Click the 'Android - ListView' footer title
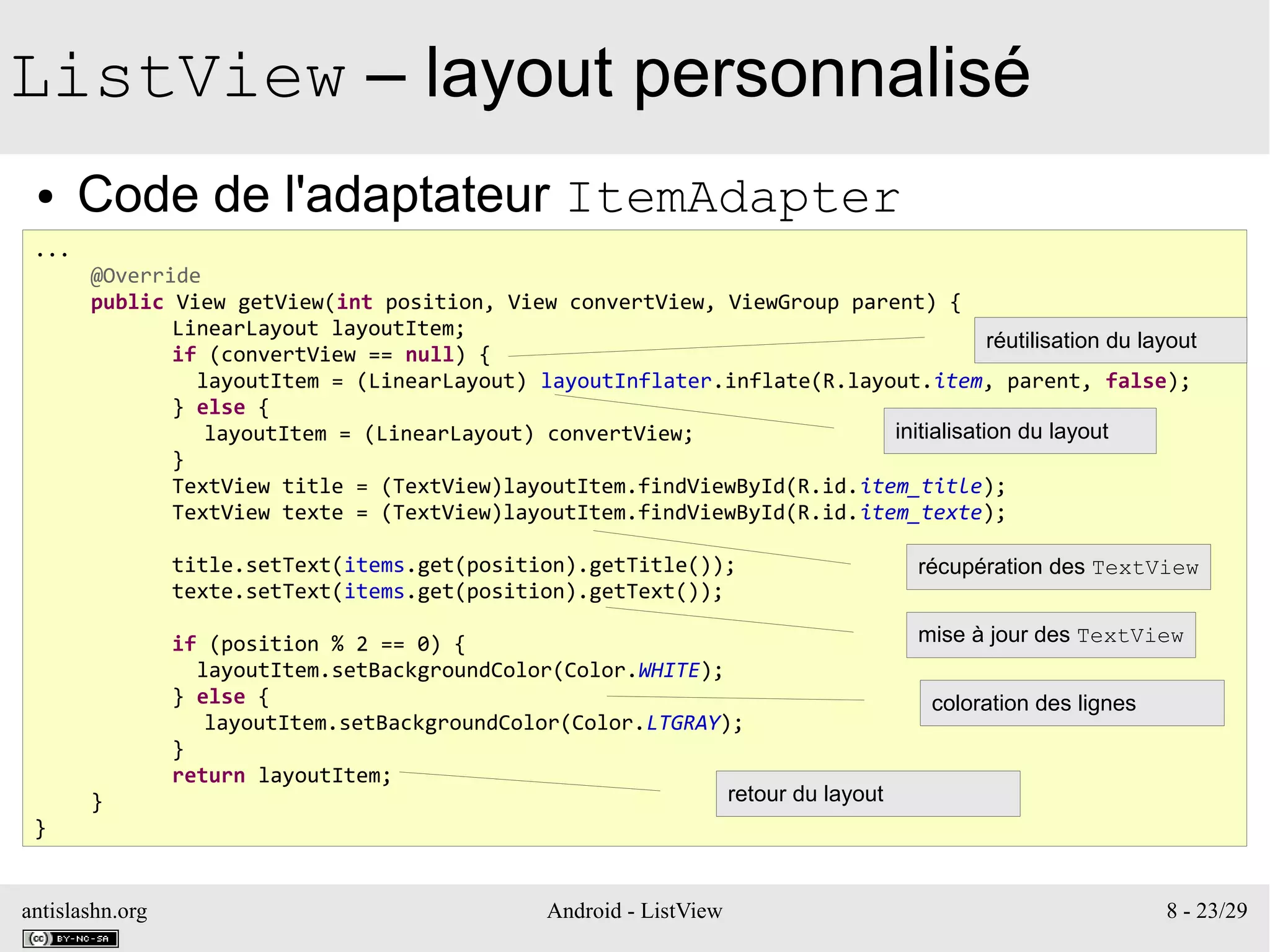 634,910
